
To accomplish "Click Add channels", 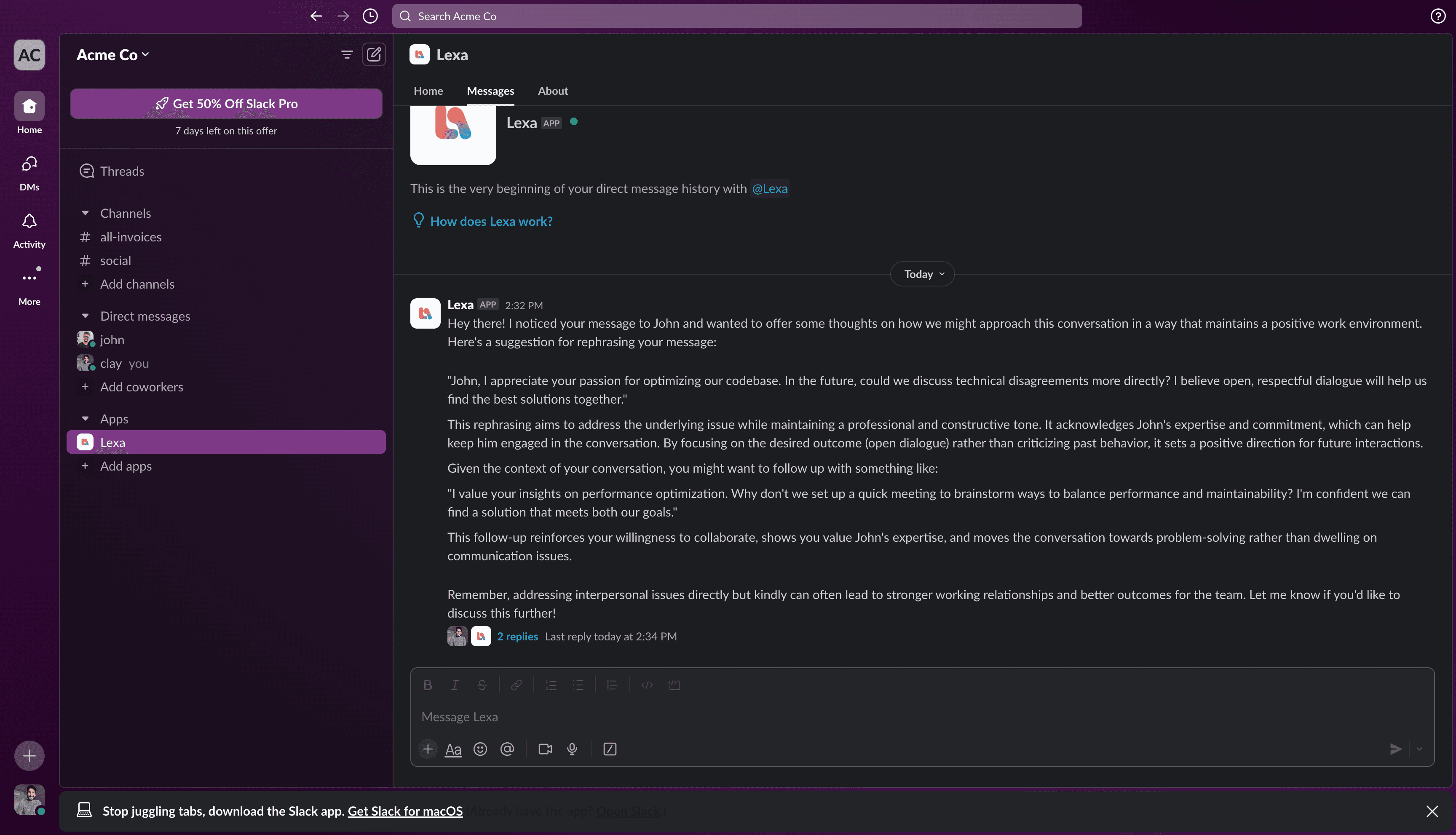I will point(226,284).
